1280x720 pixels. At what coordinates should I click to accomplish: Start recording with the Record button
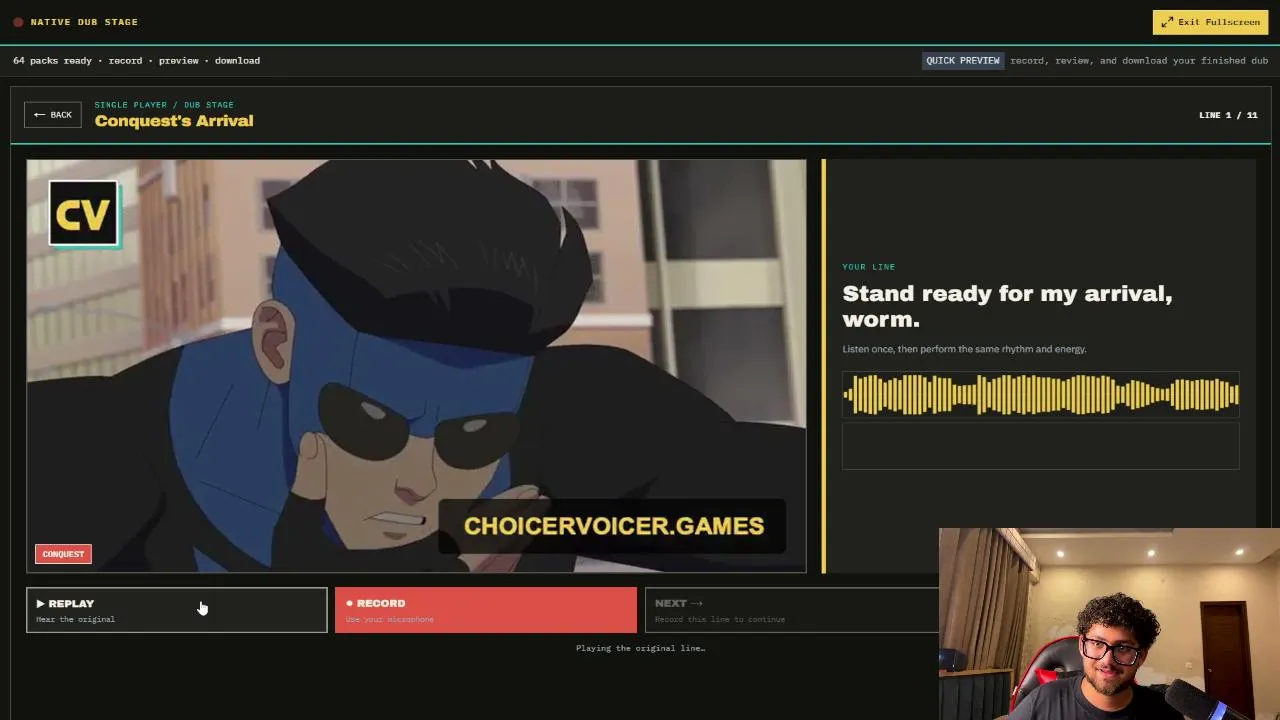(x=486, y=610)
